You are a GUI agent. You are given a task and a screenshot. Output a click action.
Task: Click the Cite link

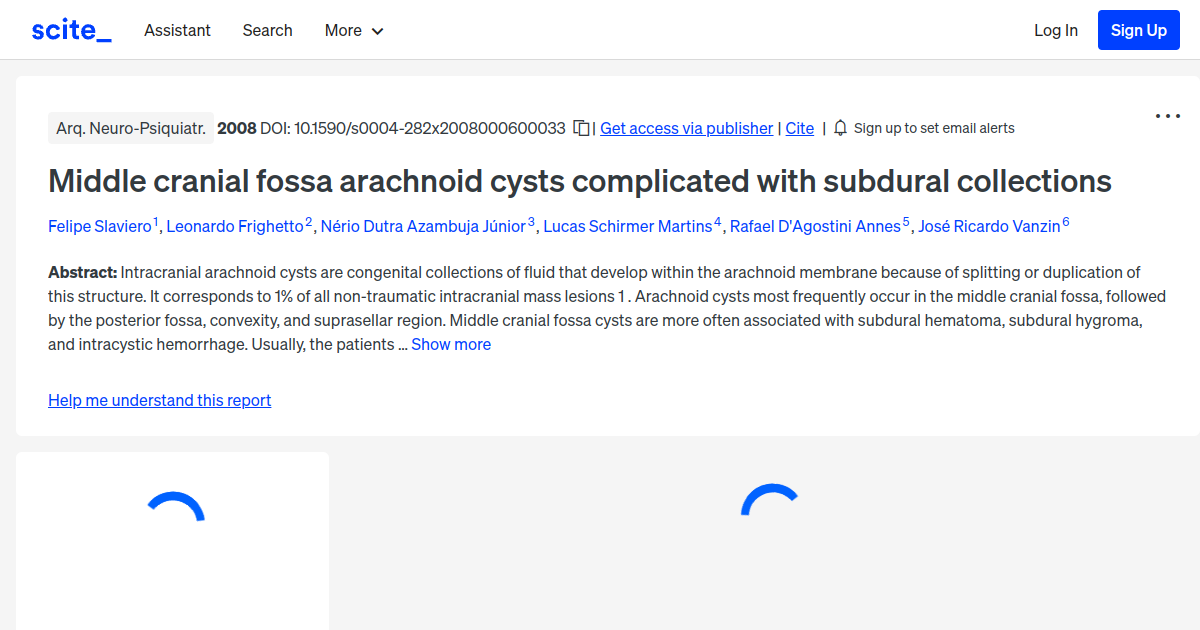[x=799, y=128]
